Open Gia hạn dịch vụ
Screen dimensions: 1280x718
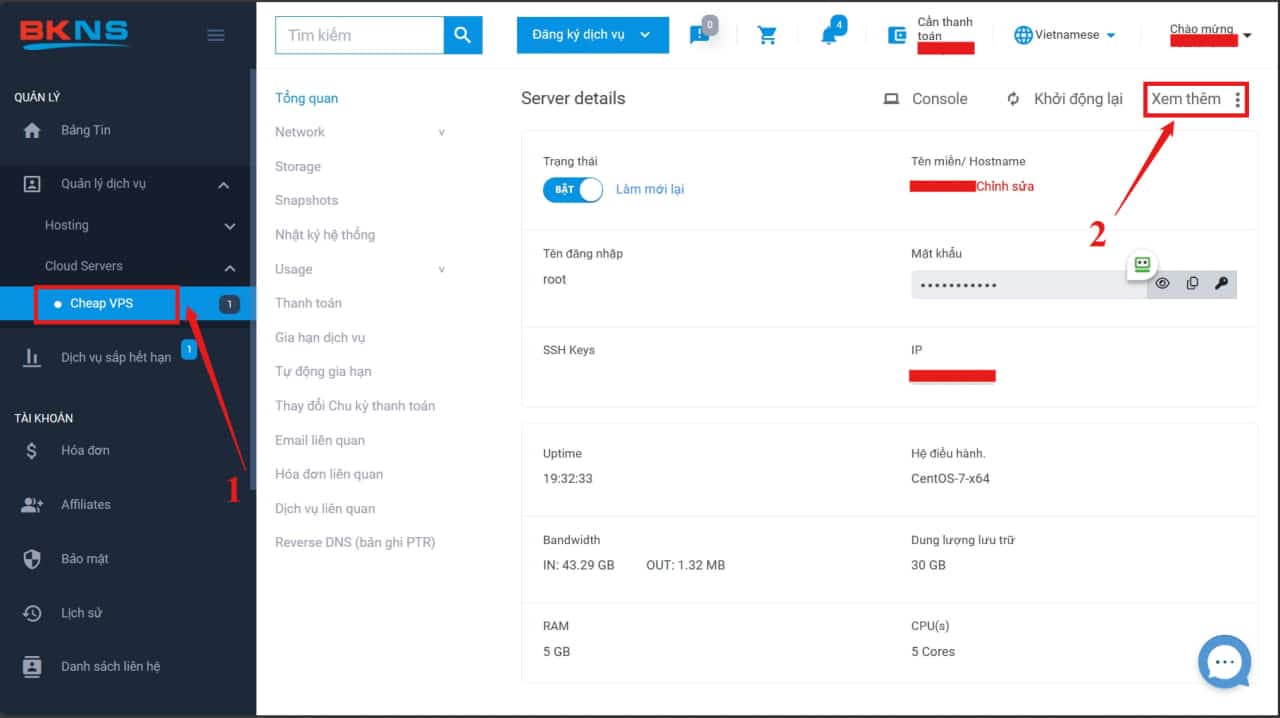[322, 337]
